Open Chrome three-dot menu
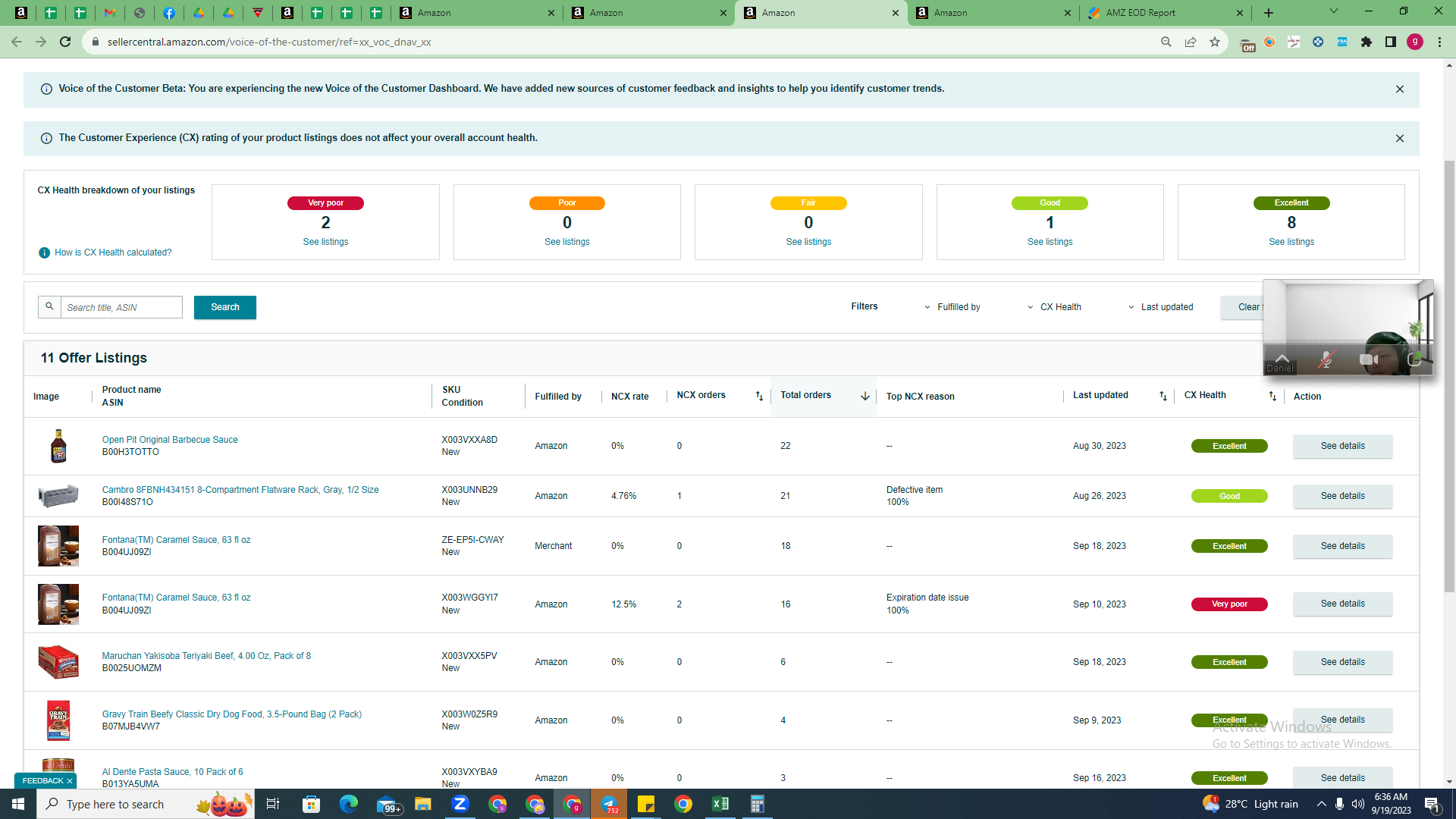This screenshot has height=819, width=1456. click(x=1439, y=42)
